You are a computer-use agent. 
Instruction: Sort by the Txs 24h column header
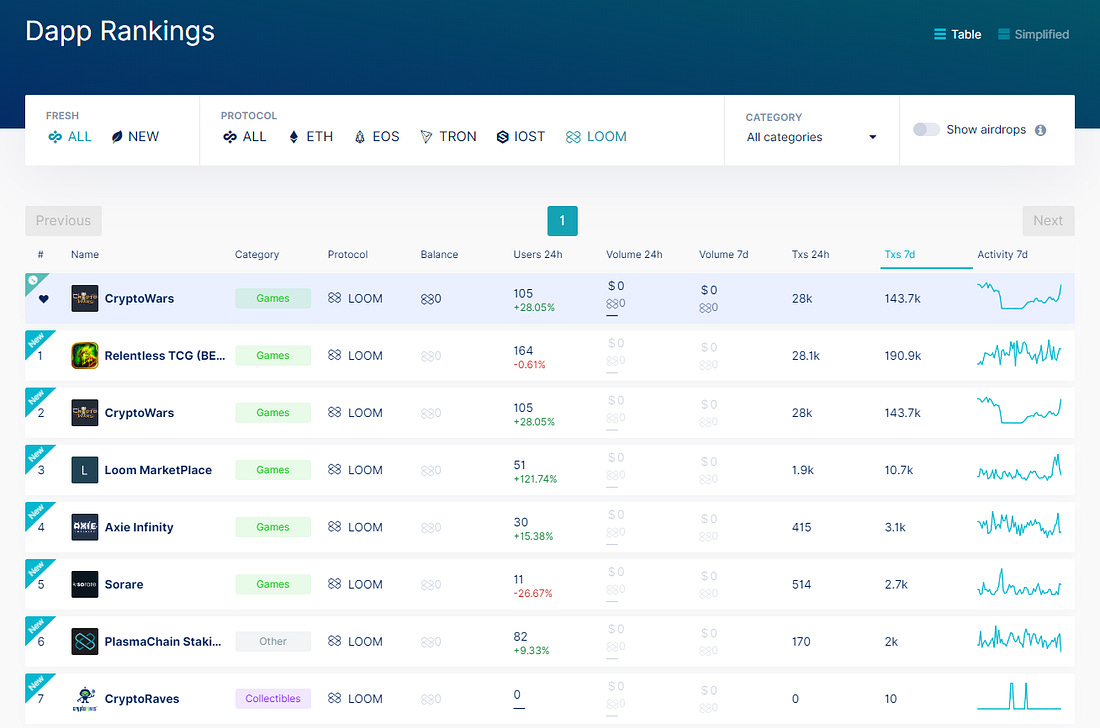pyautogui.click(x=810, y=255)
